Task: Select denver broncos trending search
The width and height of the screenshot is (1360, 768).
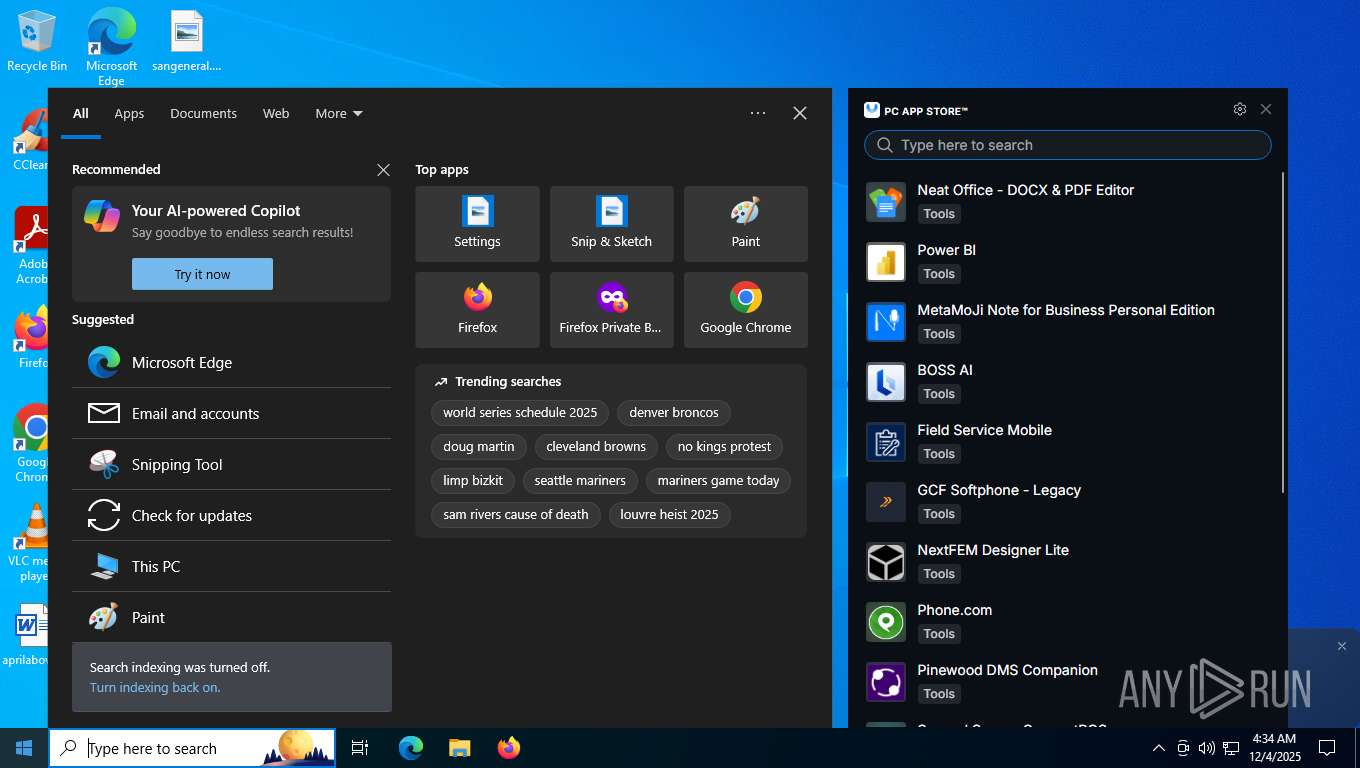Action: tap(674, 412)
